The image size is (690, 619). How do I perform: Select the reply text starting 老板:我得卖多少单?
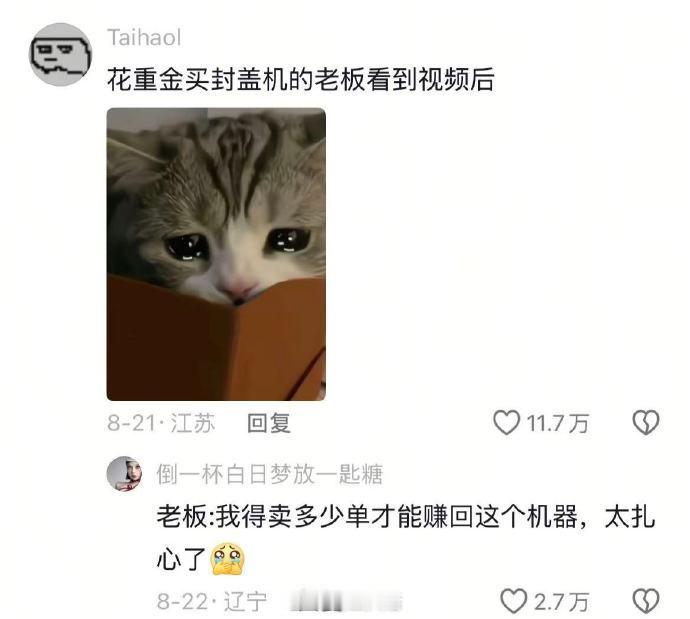[406, 538]
